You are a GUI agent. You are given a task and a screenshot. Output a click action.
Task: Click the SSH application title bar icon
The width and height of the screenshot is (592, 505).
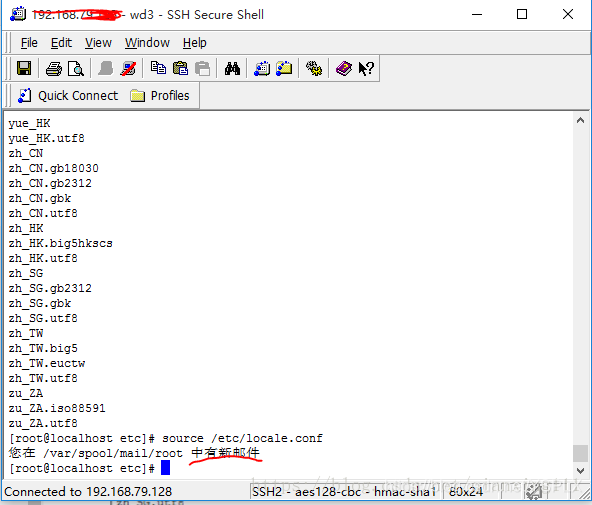18,14
